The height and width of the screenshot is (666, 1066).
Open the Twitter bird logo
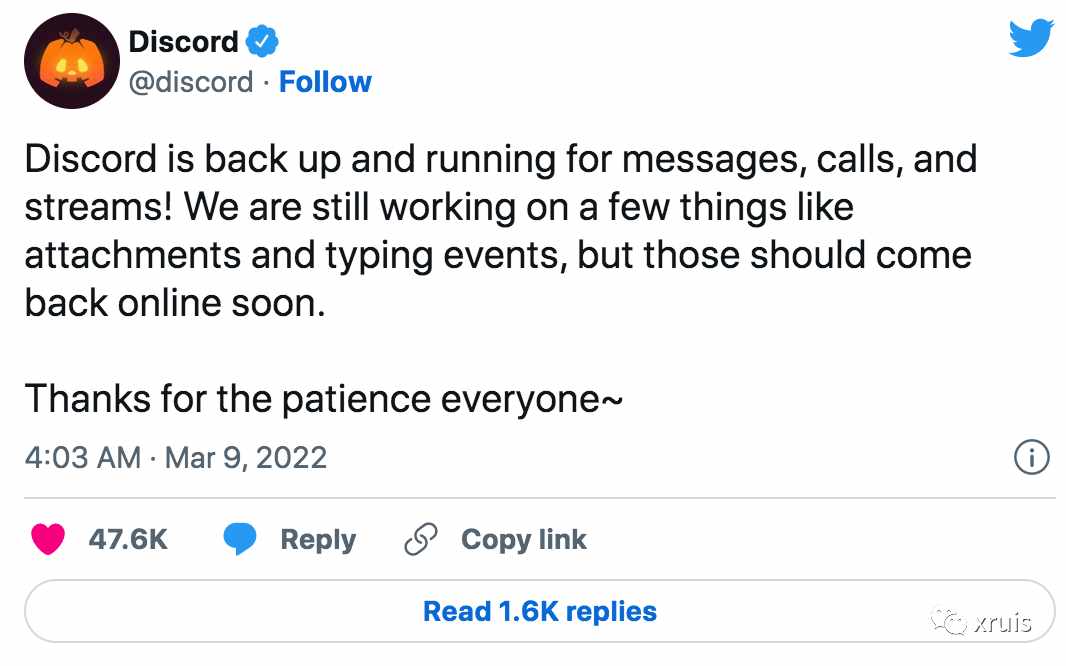[x=1031, y=38]
